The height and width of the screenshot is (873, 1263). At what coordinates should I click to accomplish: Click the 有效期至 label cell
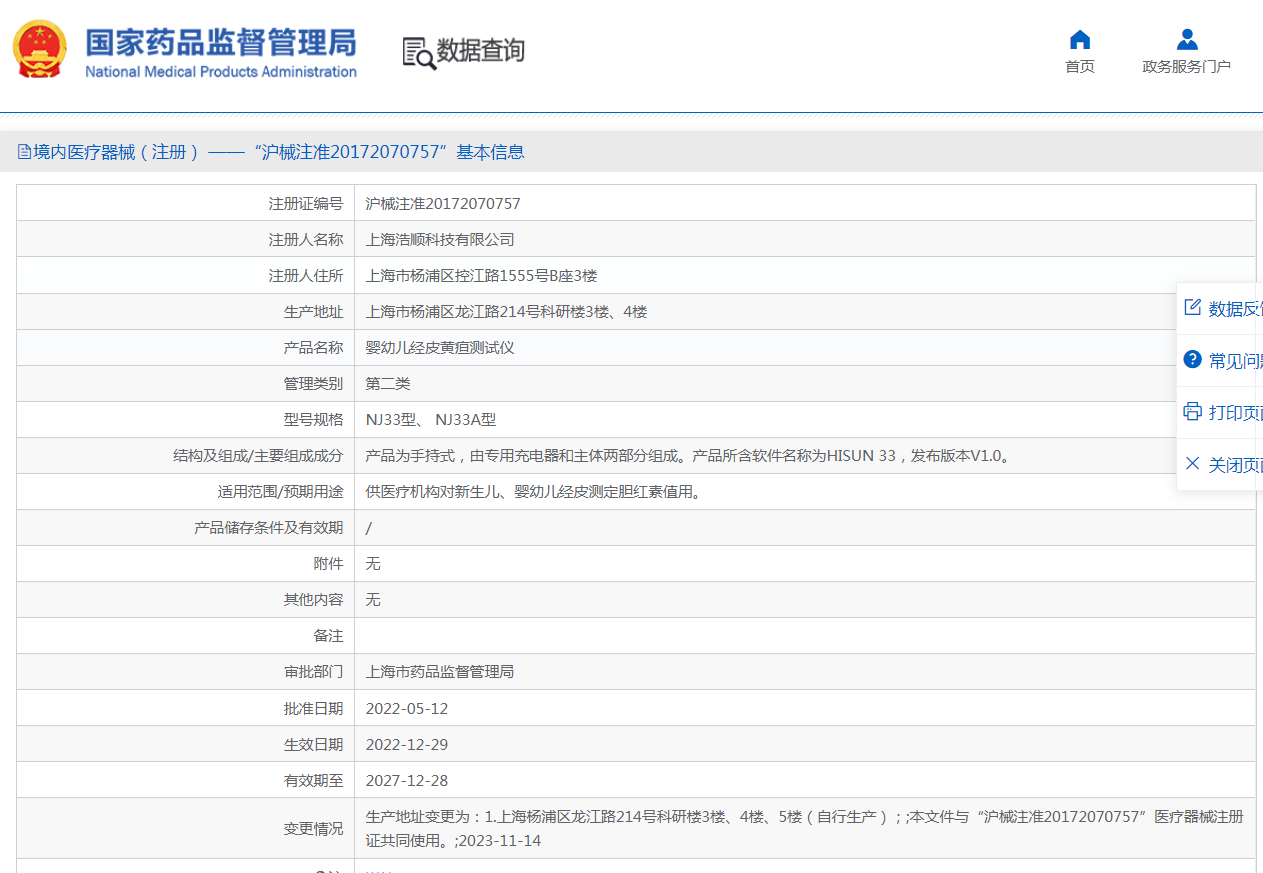pyautogui.click(x=185, y=780)
